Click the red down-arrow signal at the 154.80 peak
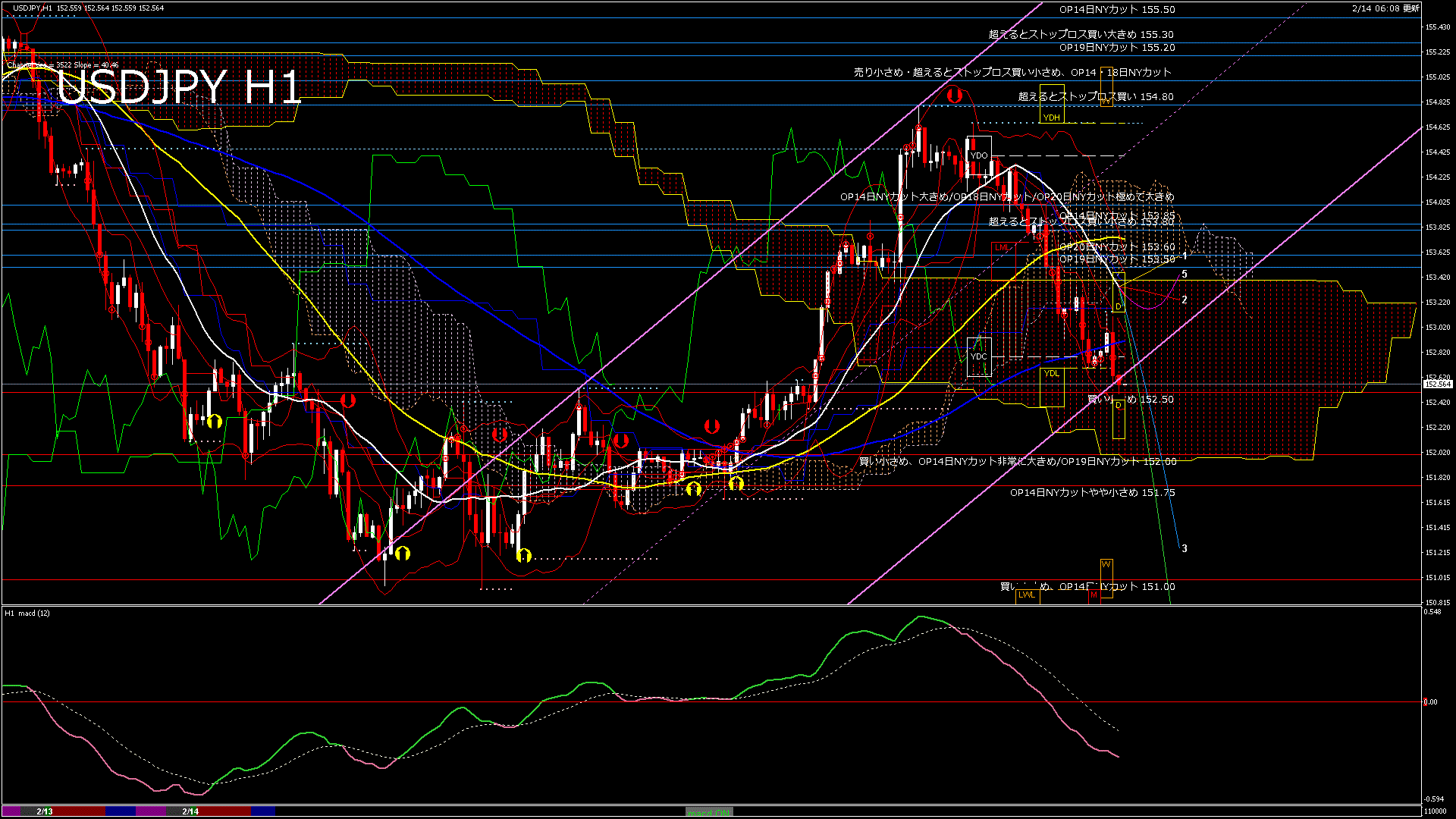 pyautogui.click(x=954, y=96)
